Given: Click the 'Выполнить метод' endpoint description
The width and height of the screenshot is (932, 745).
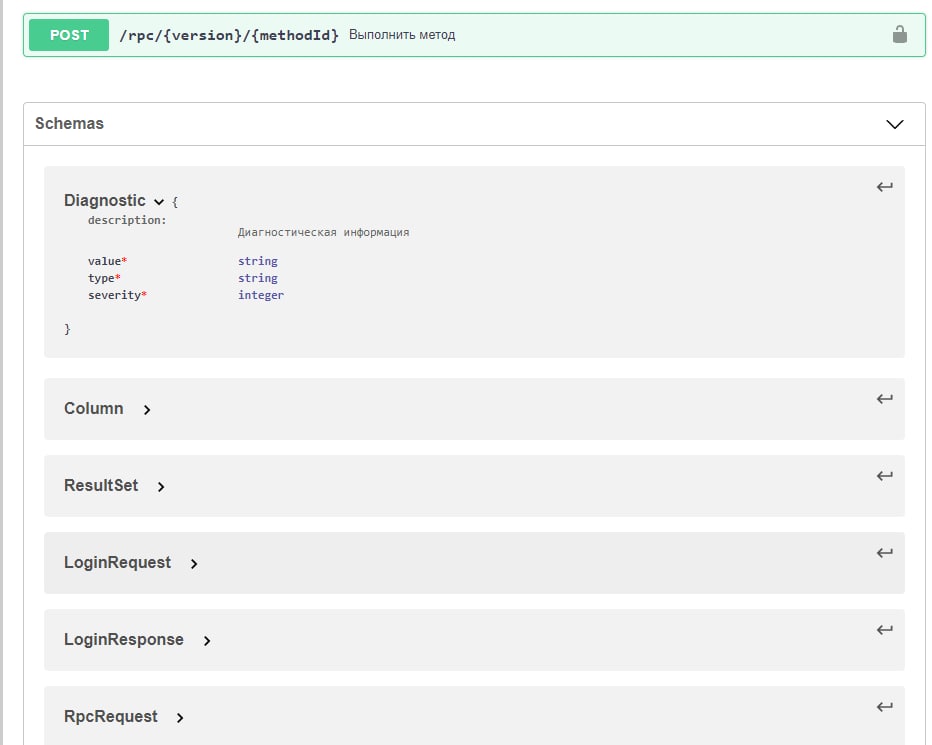Looking at the screenshot, I should [x=402, y=34].
